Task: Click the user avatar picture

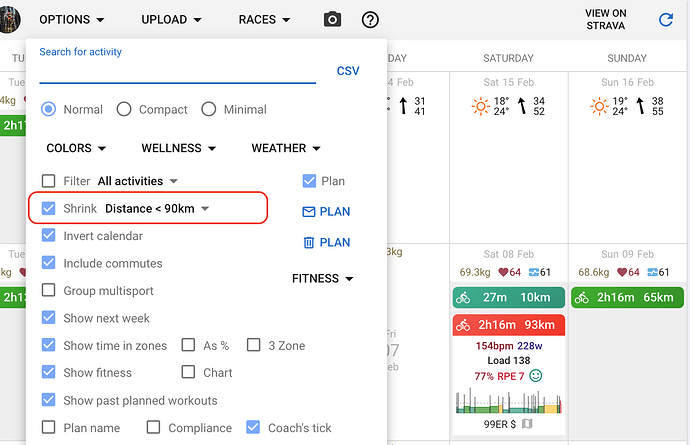Action: tap(10, 19)
